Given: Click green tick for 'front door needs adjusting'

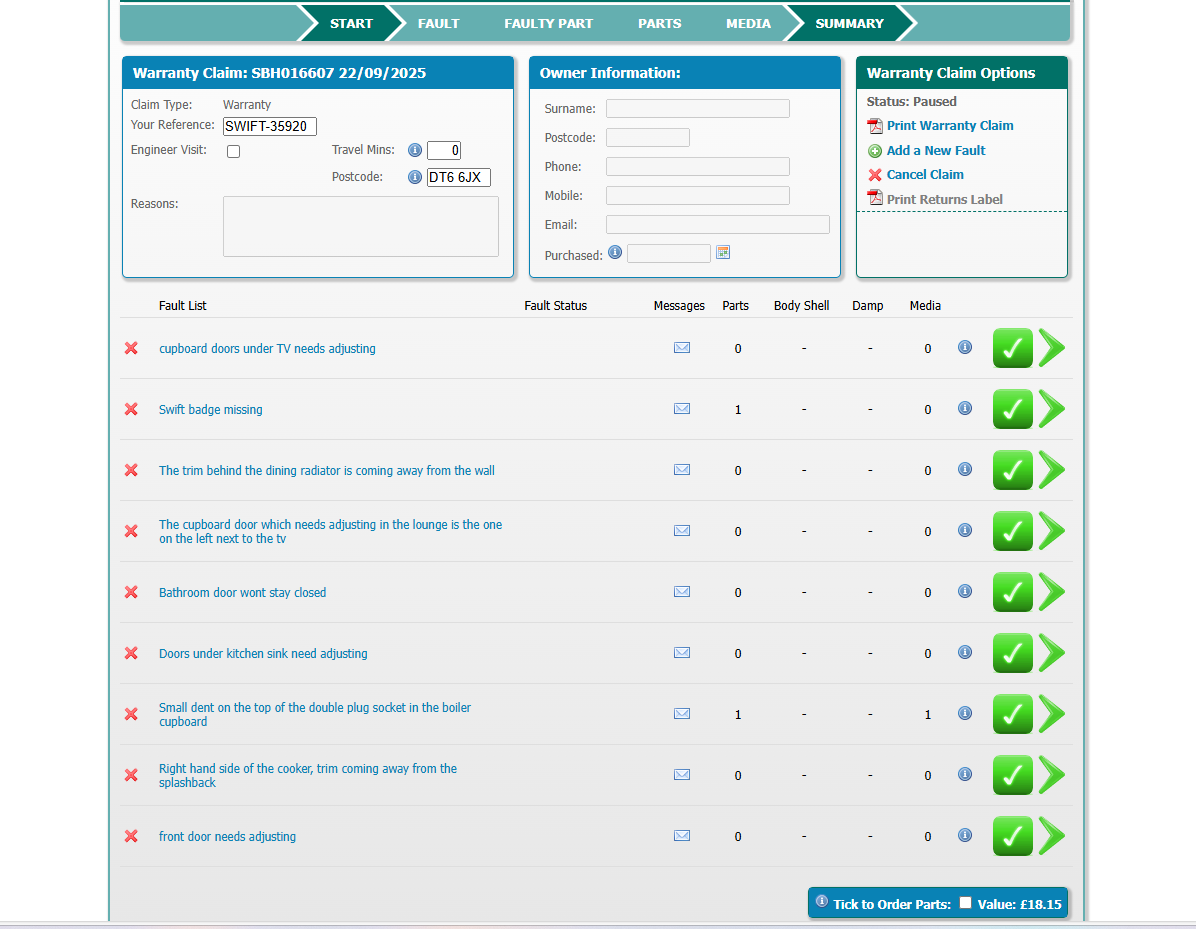Looking at the screenshot, I should (1012, 836).
